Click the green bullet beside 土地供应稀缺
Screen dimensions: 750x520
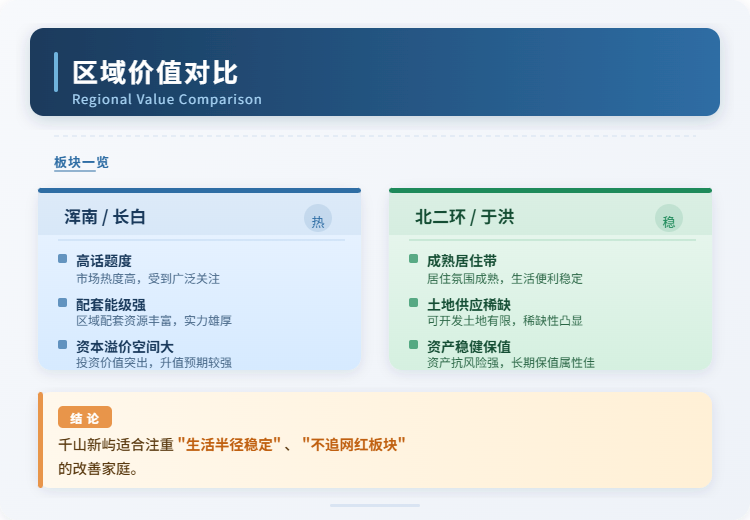point(414,302)
